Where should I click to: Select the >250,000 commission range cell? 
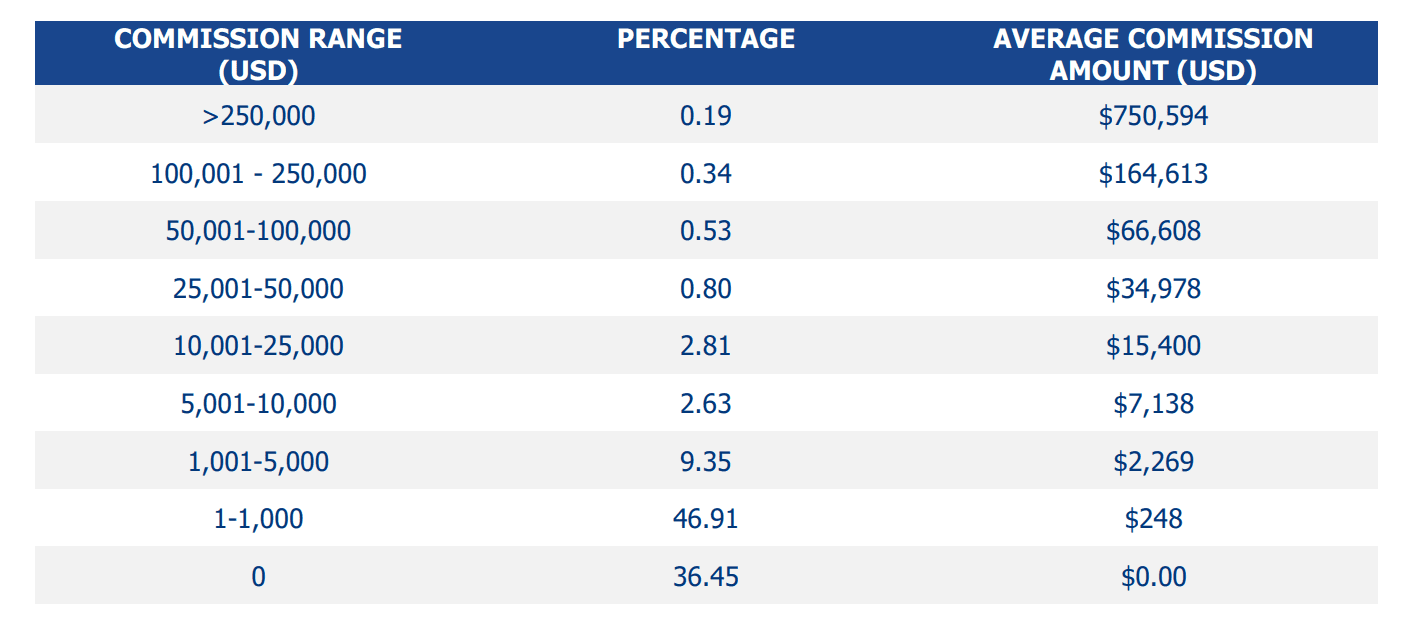(258, 116)
